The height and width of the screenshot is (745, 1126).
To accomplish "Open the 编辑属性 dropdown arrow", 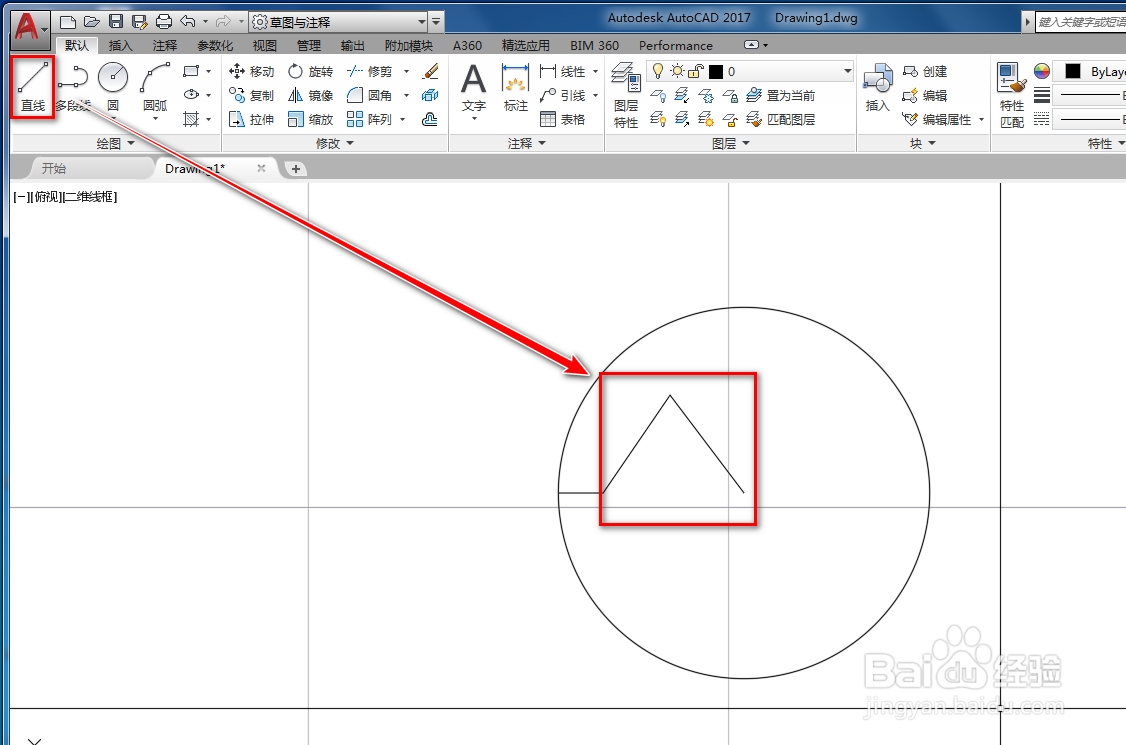I will 981,119.
